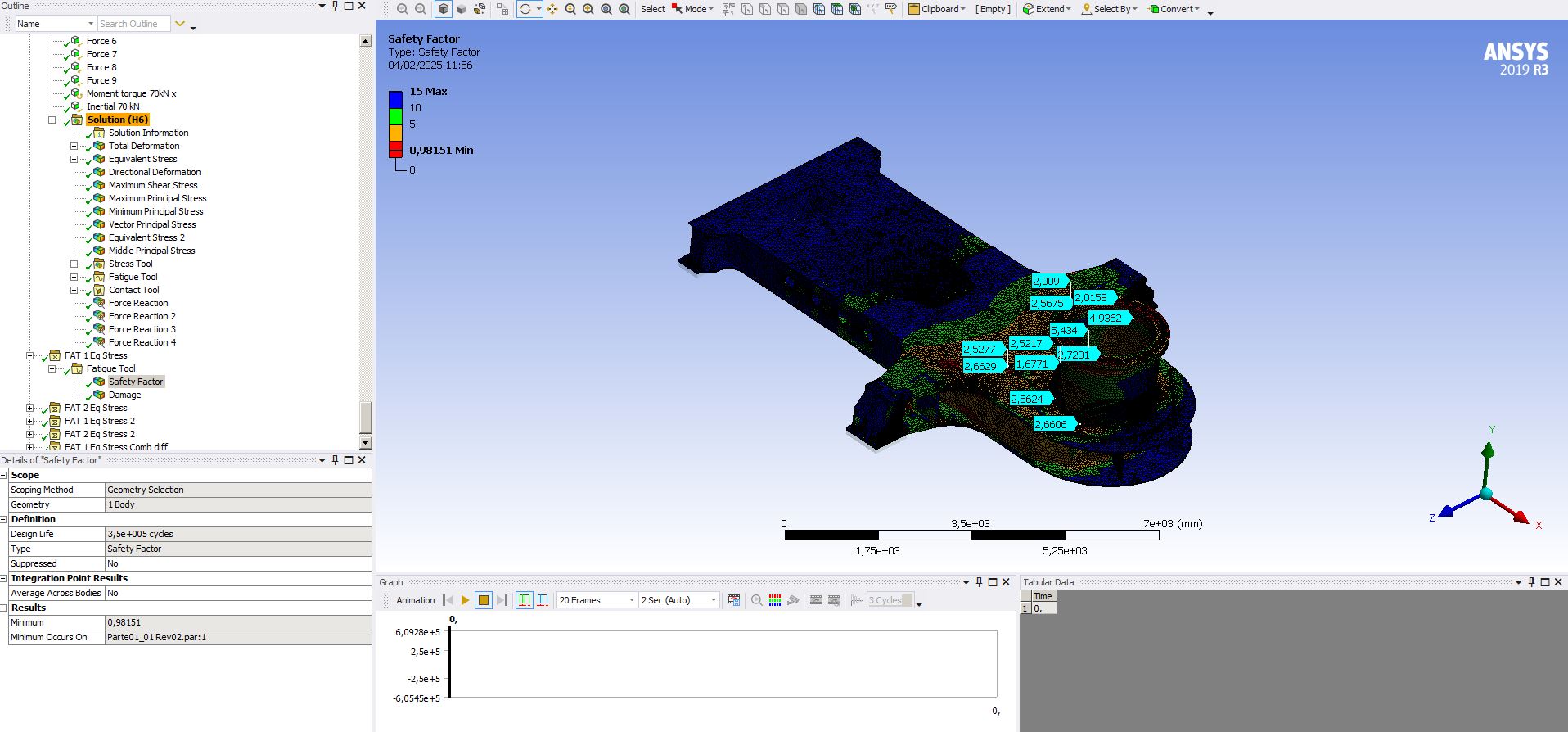This screenshot has width=1568, height=732.
Task: Open the Clipboard menu
Action: tap(937, 9)
